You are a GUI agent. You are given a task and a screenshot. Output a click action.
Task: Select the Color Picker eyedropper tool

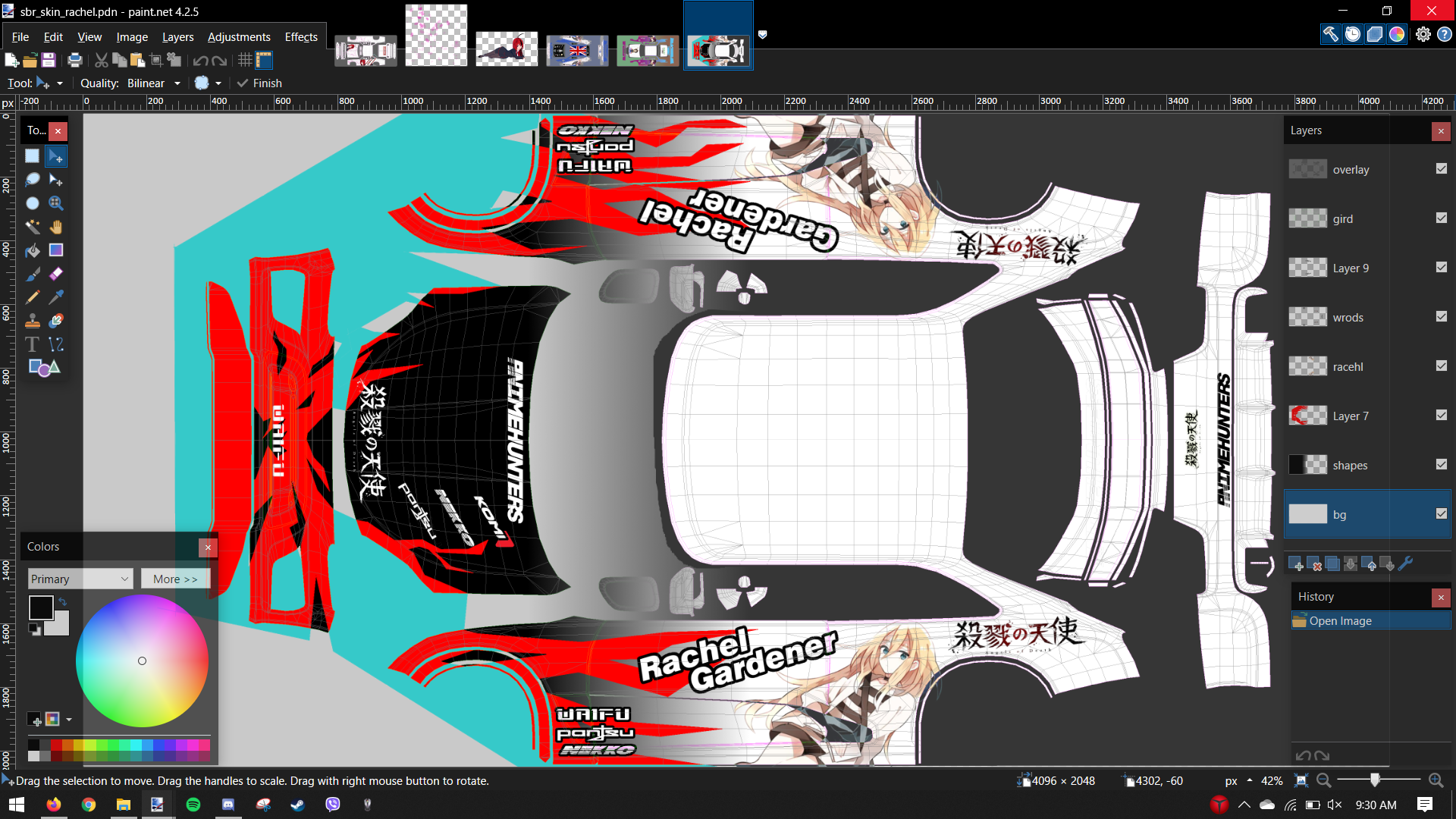click(56, 297)
